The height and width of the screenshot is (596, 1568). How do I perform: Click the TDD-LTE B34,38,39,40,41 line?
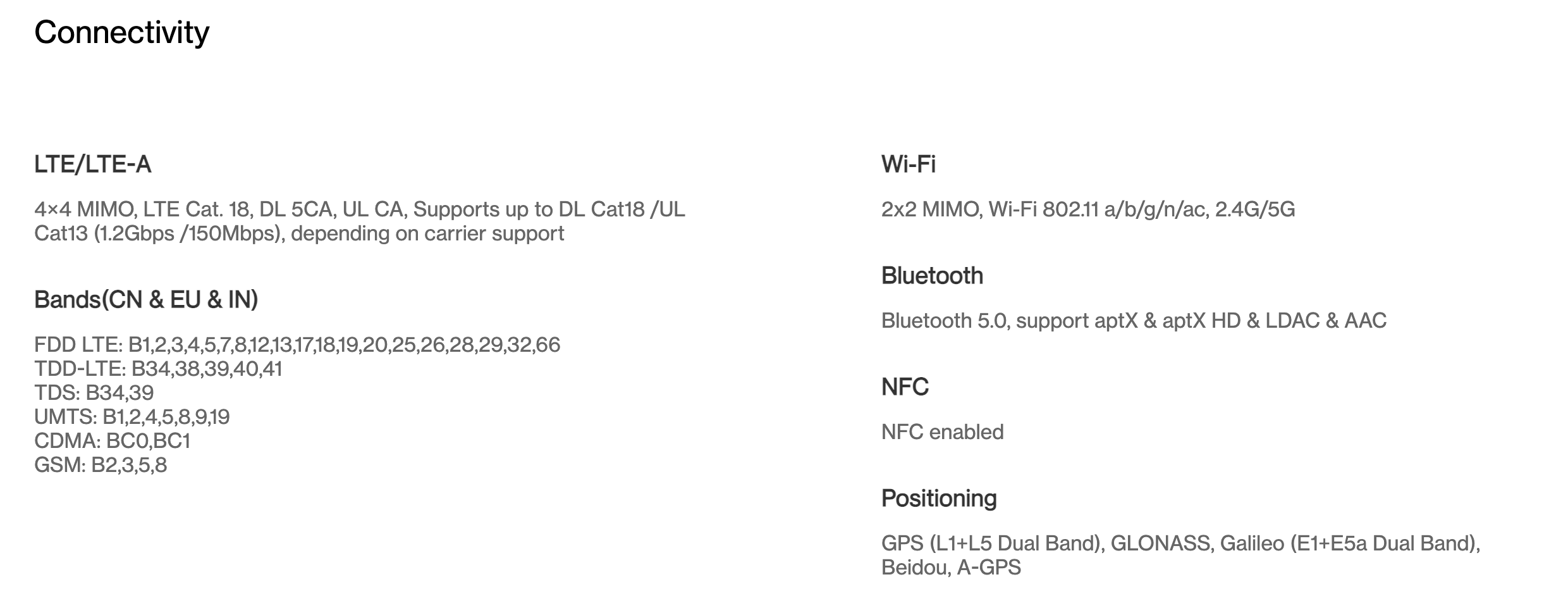(158, 369)
